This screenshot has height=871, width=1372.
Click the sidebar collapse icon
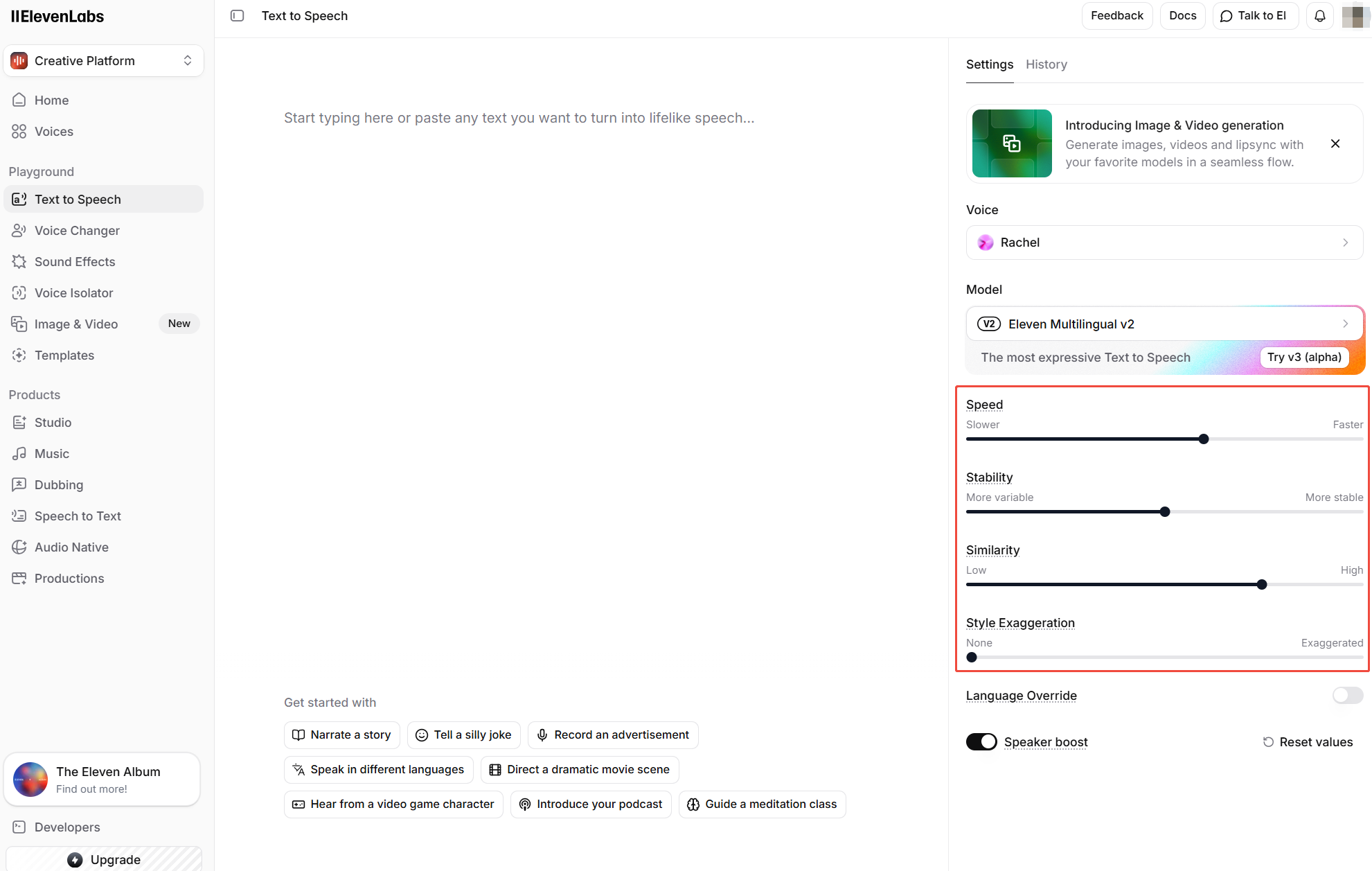pos(237,16)
